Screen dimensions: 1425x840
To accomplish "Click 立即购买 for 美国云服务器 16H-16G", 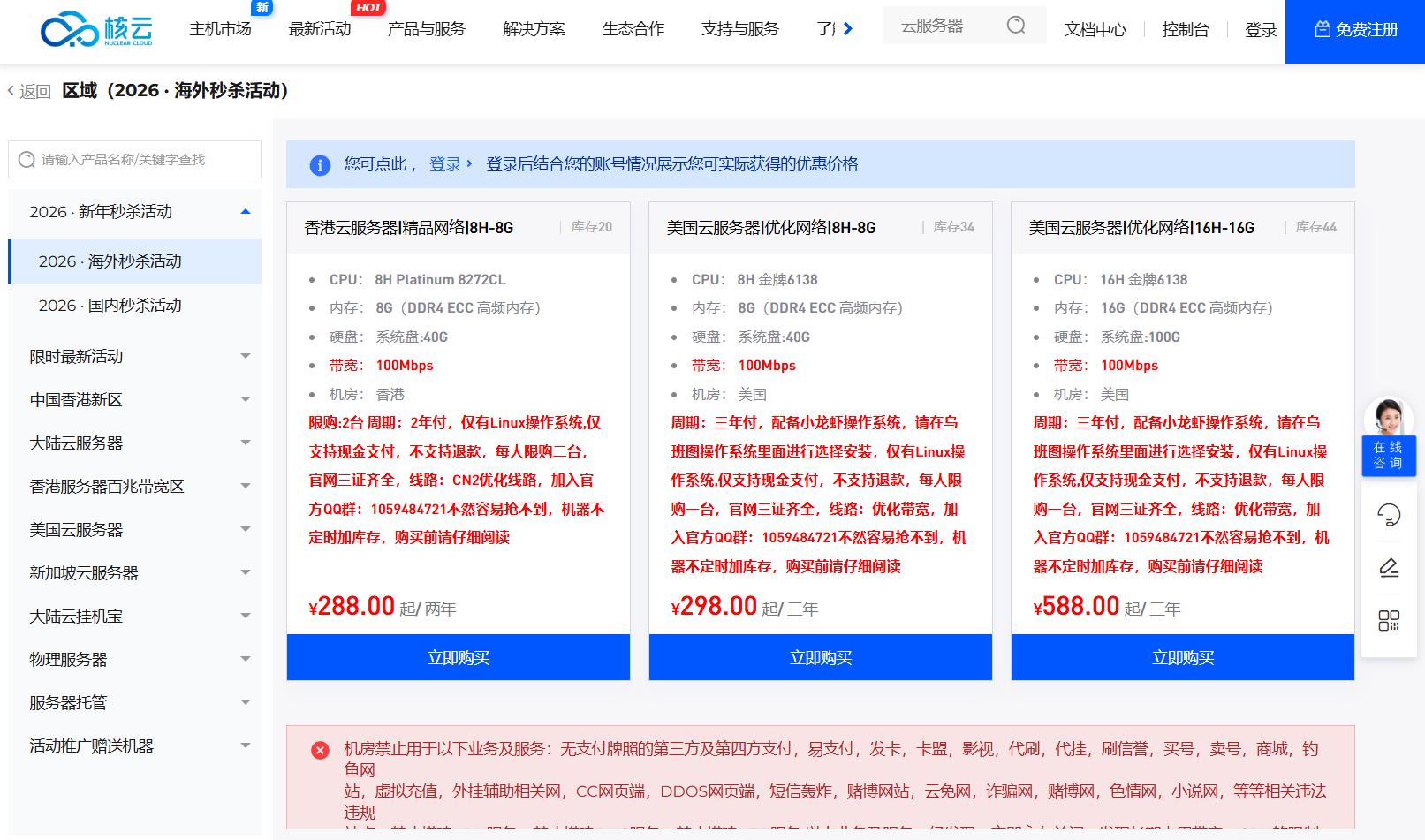I will (1183, 657).
